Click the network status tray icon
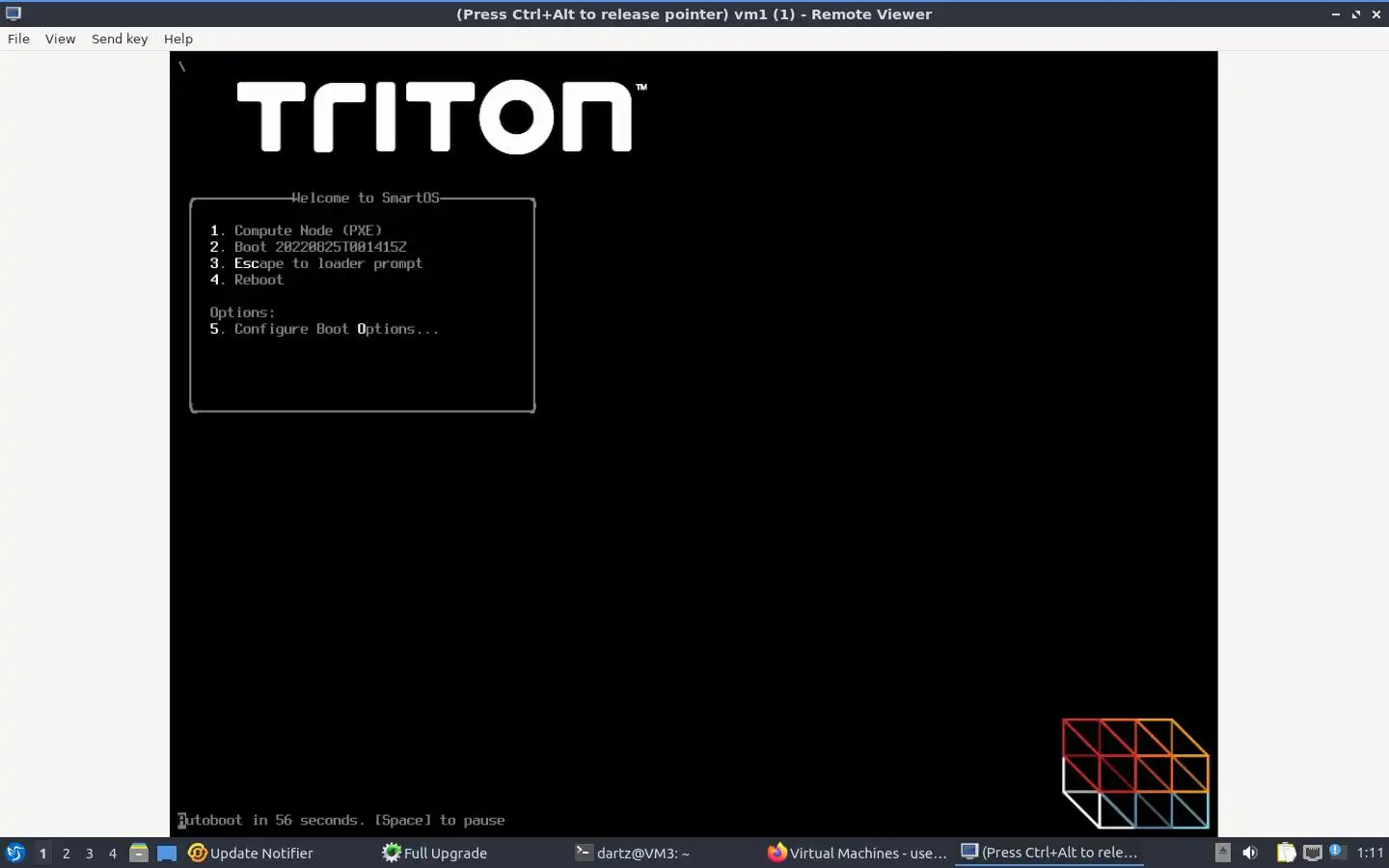This screenshot has height=868, width=1389. click(1312, 853)
